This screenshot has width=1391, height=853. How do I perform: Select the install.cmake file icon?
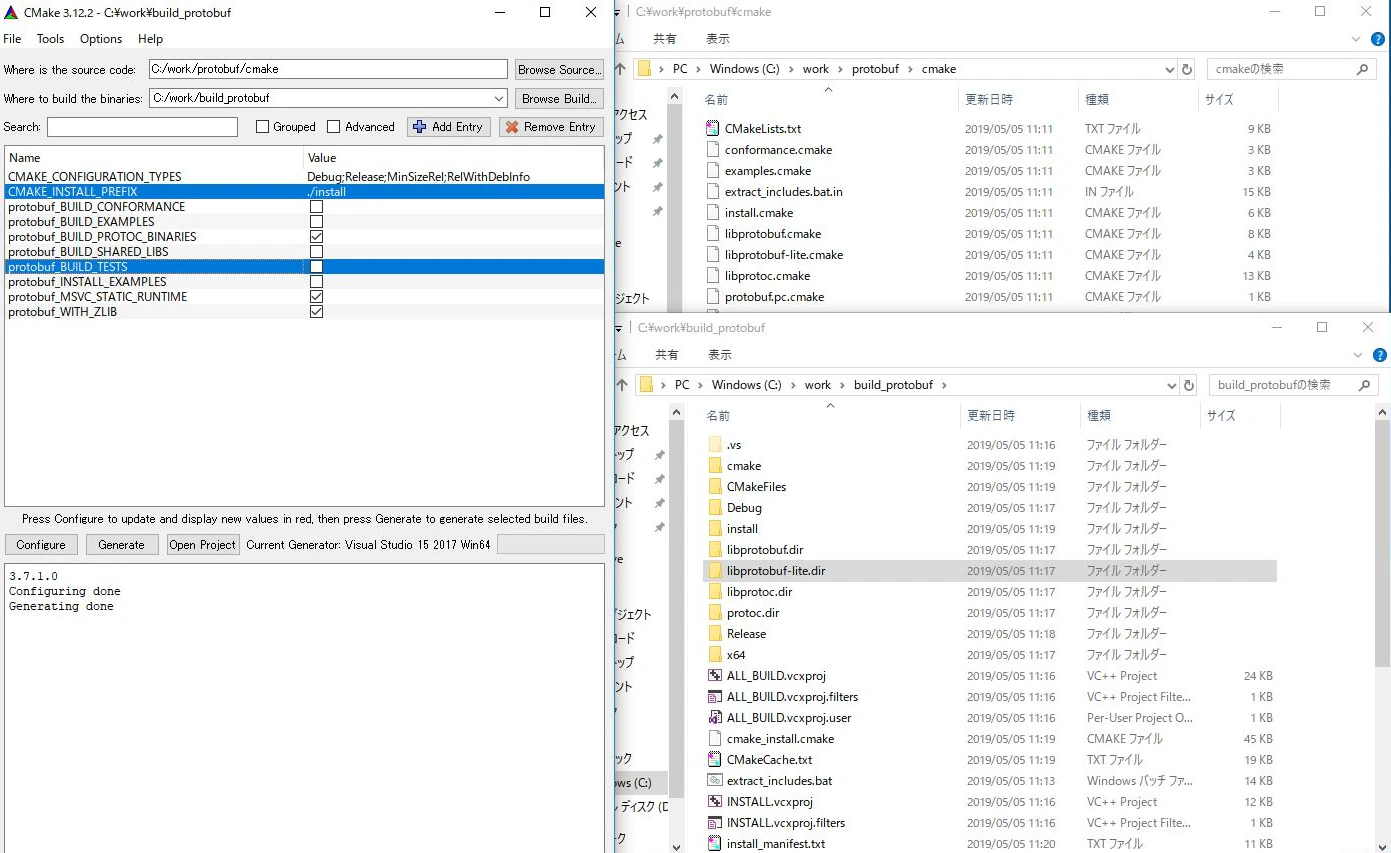tap(712, 212)
